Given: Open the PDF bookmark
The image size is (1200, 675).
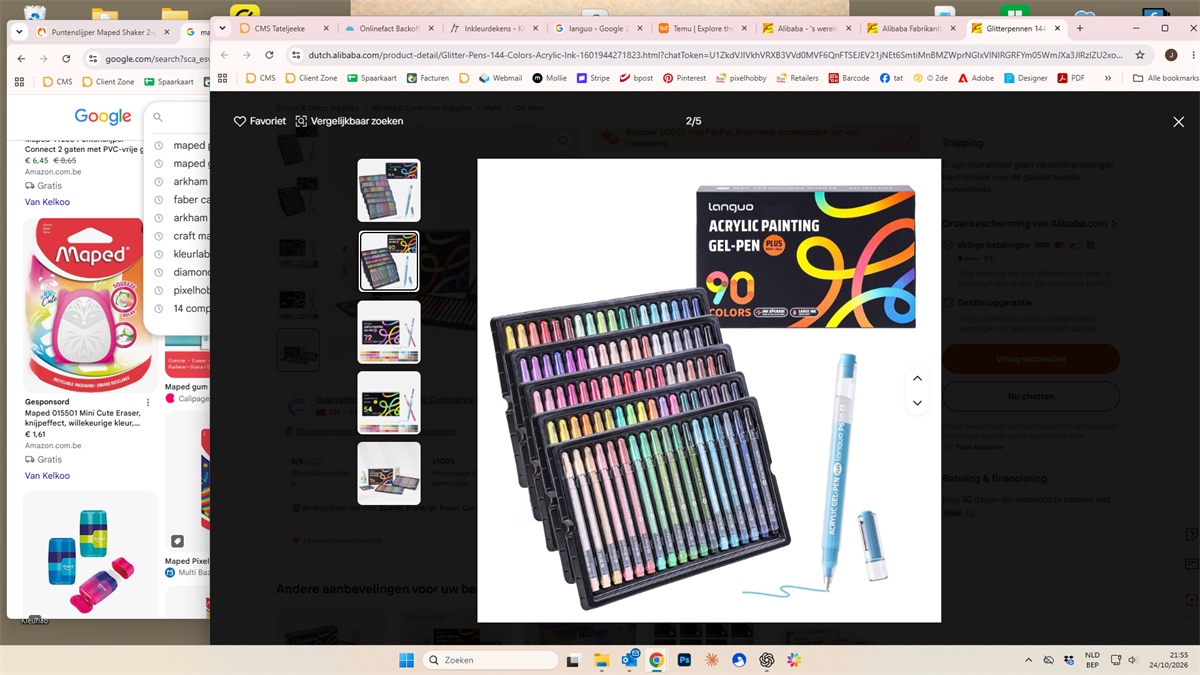Looking at the screenshot, I should [1071, 78].
